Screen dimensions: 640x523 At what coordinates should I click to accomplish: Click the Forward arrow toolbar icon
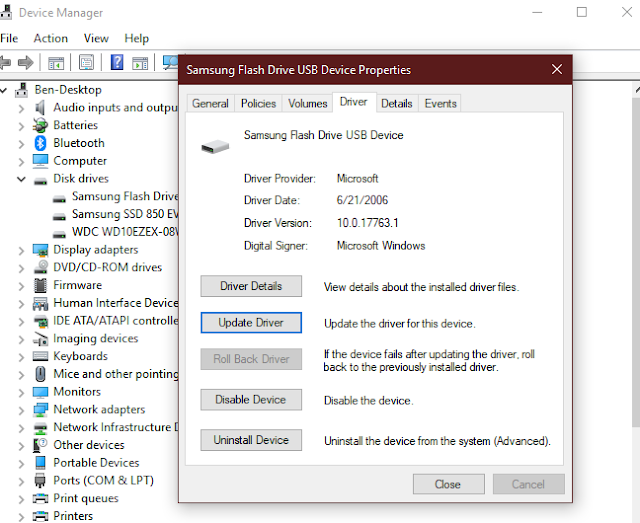(x=26, y=62)
